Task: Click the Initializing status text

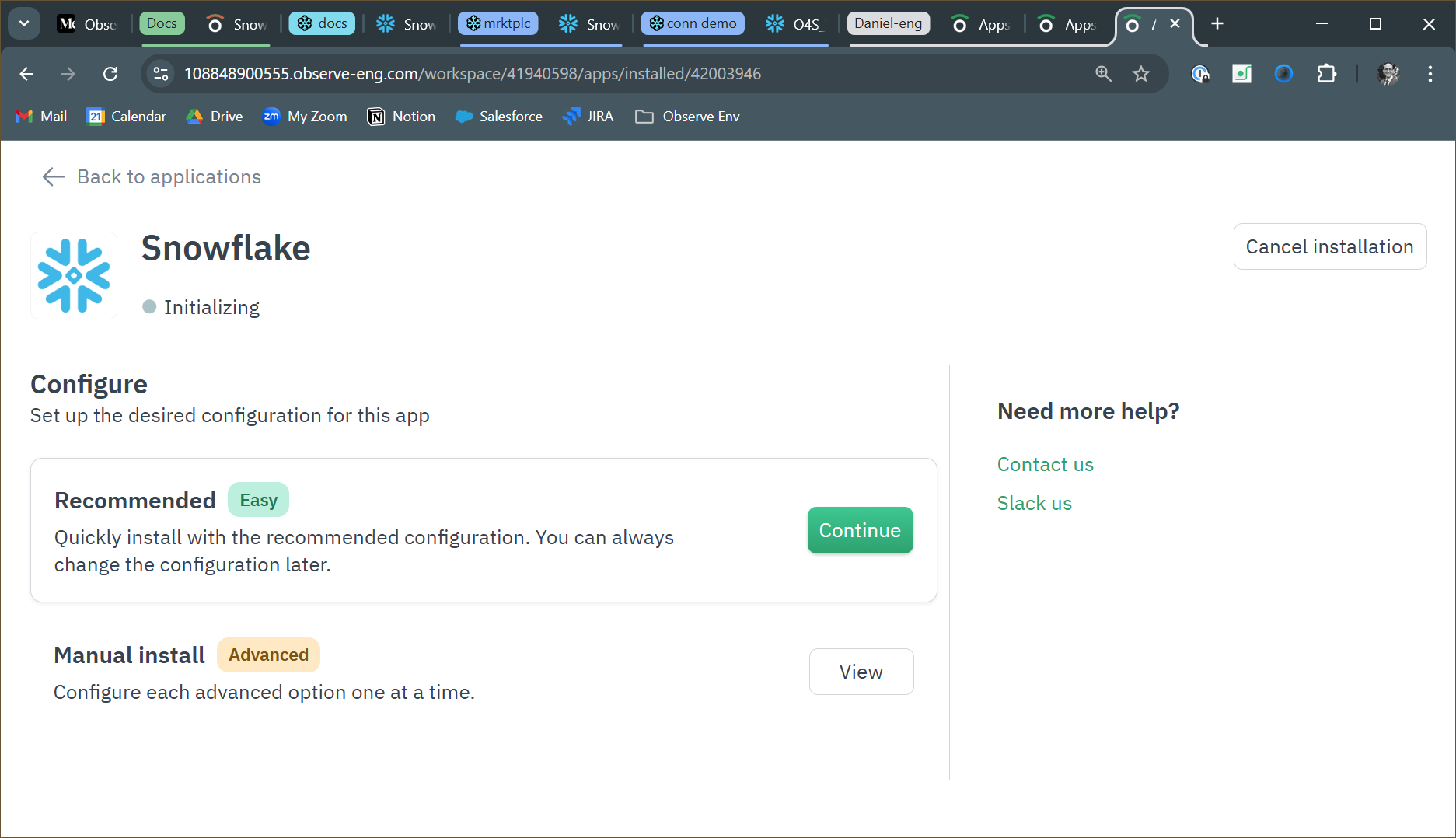Action: coord(211,307)
